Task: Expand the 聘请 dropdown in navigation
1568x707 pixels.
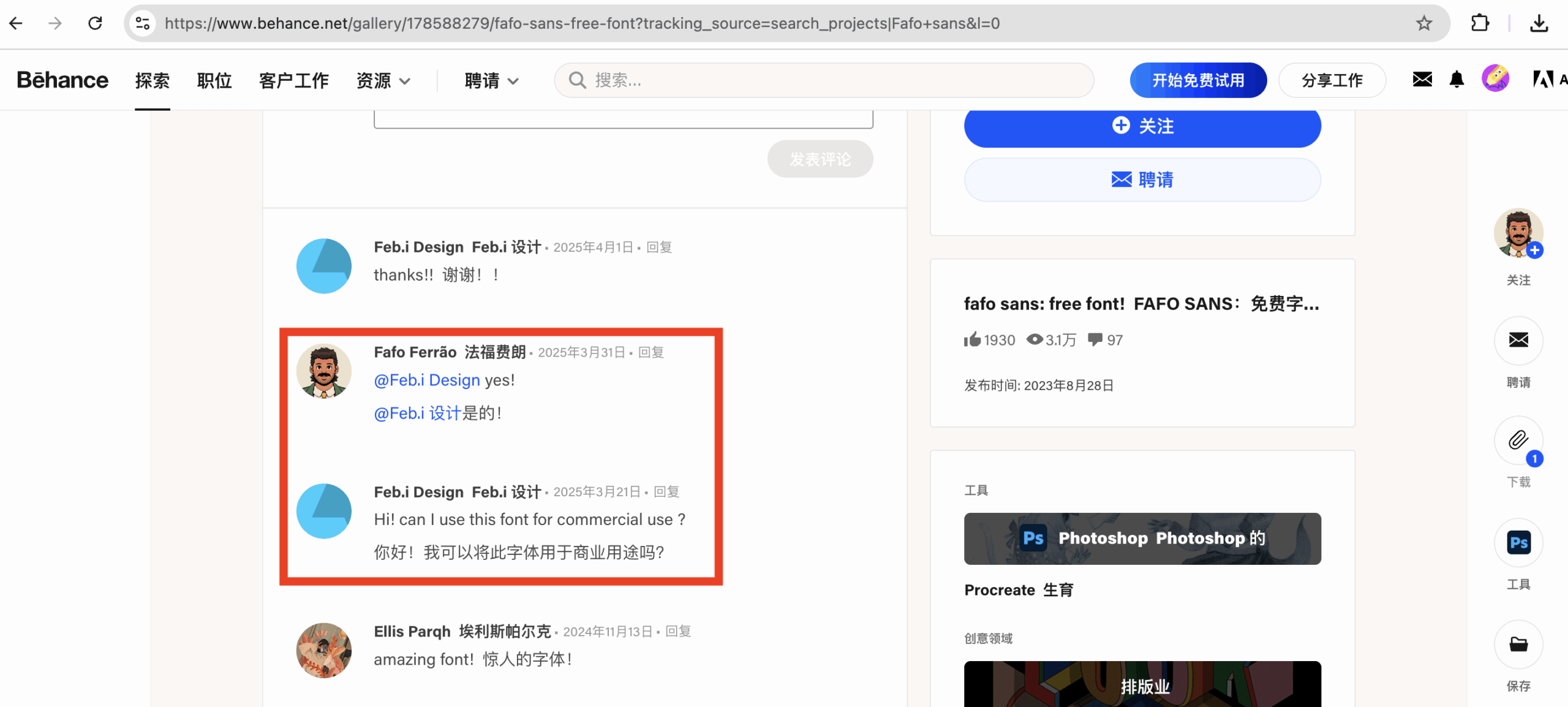Action: click(x=491, y=80)
